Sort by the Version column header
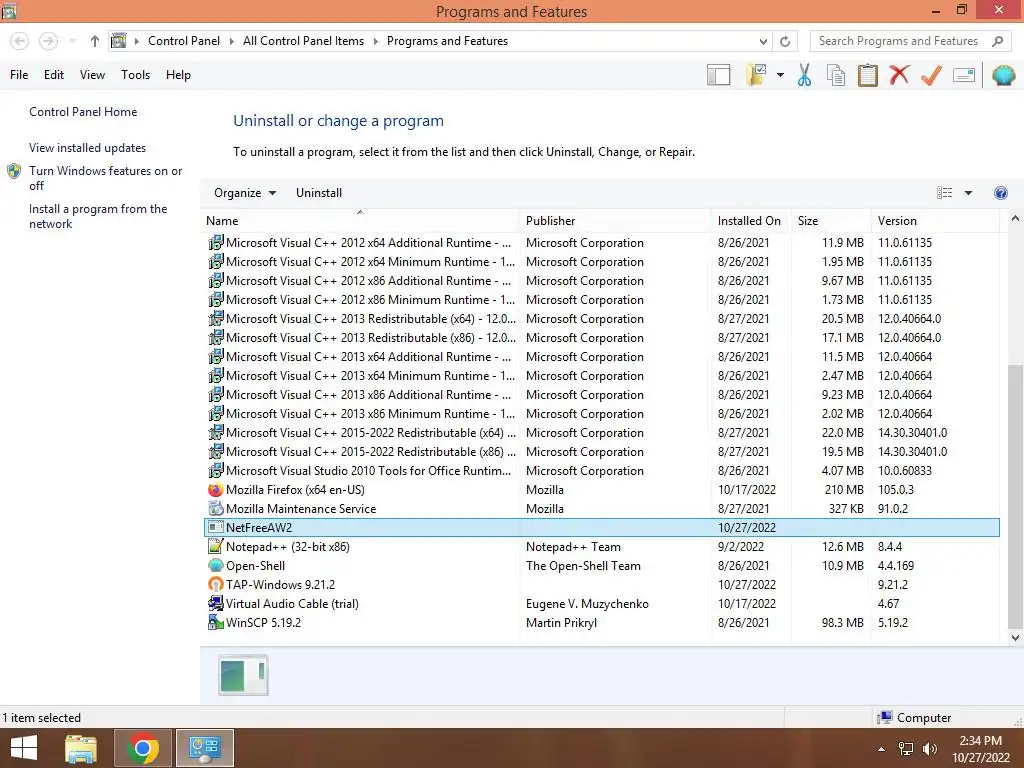Screen dimensions: 1024x768 (x=935, y=221)
